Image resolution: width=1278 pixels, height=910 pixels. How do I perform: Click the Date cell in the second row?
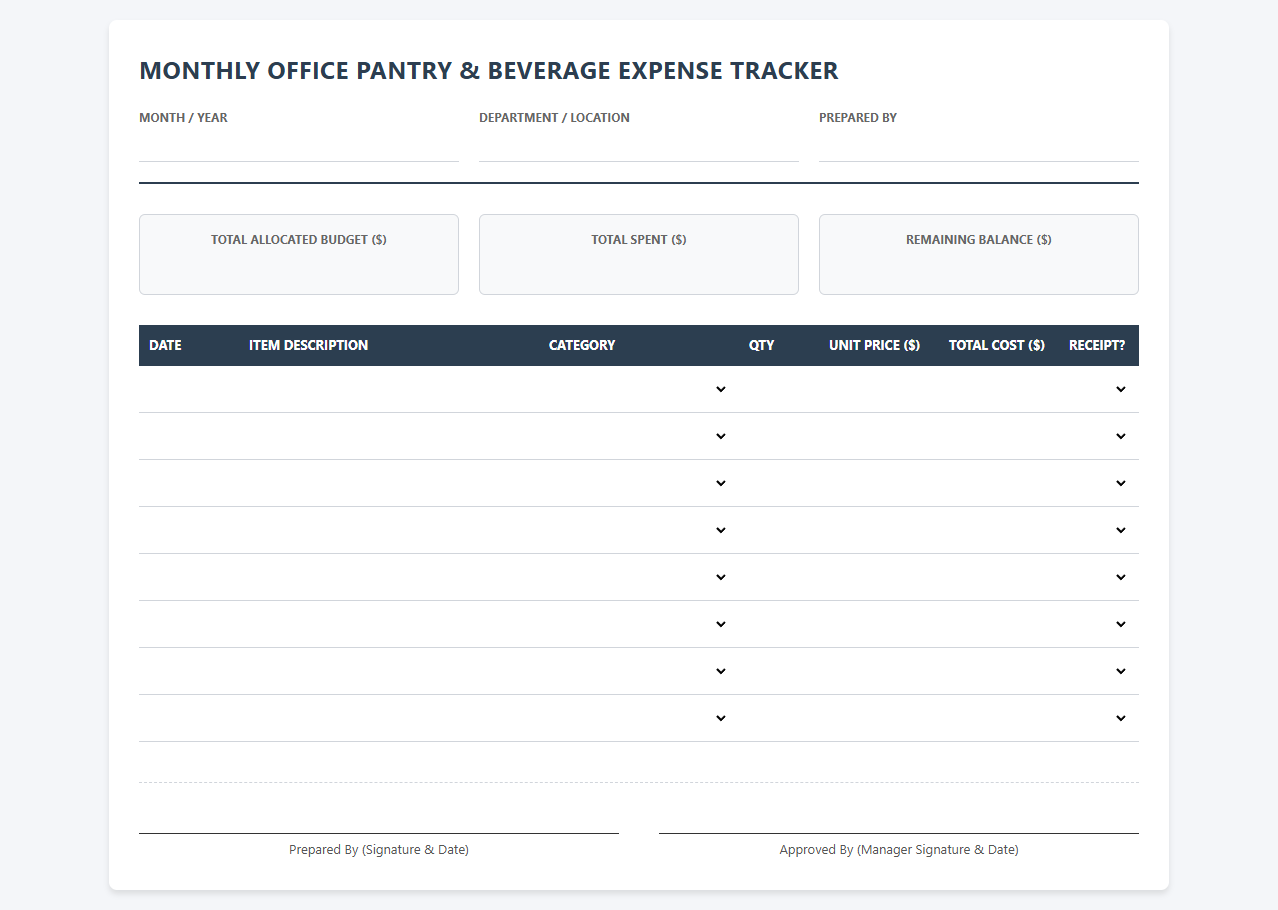(x=189, y=436)
